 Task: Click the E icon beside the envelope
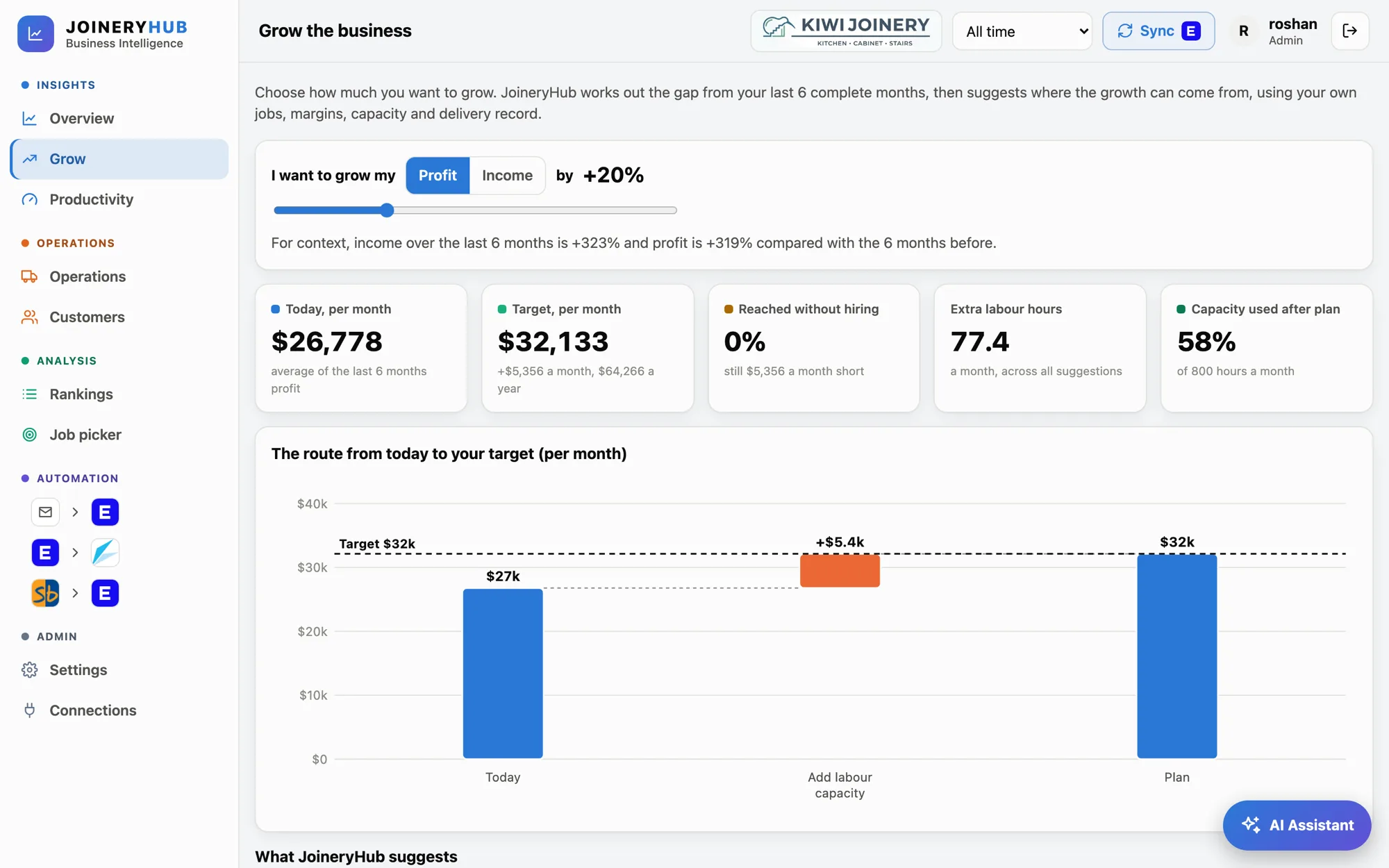(x=105, y=512)
